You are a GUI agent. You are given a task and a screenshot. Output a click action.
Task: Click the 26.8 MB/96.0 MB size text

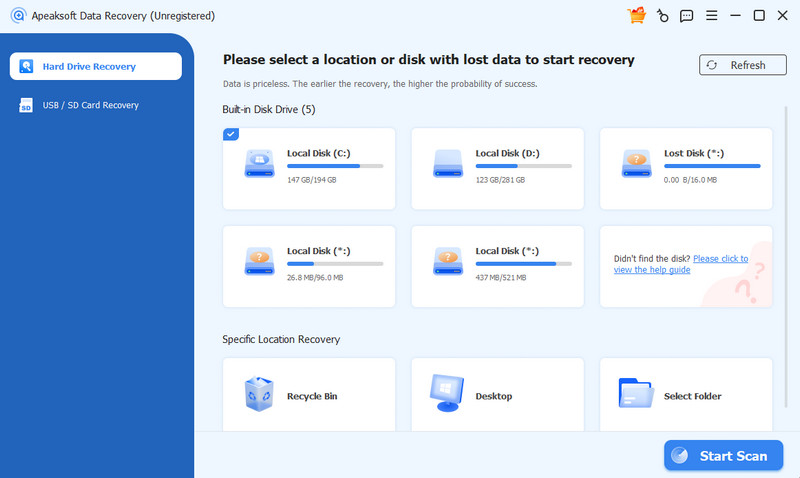315,278
